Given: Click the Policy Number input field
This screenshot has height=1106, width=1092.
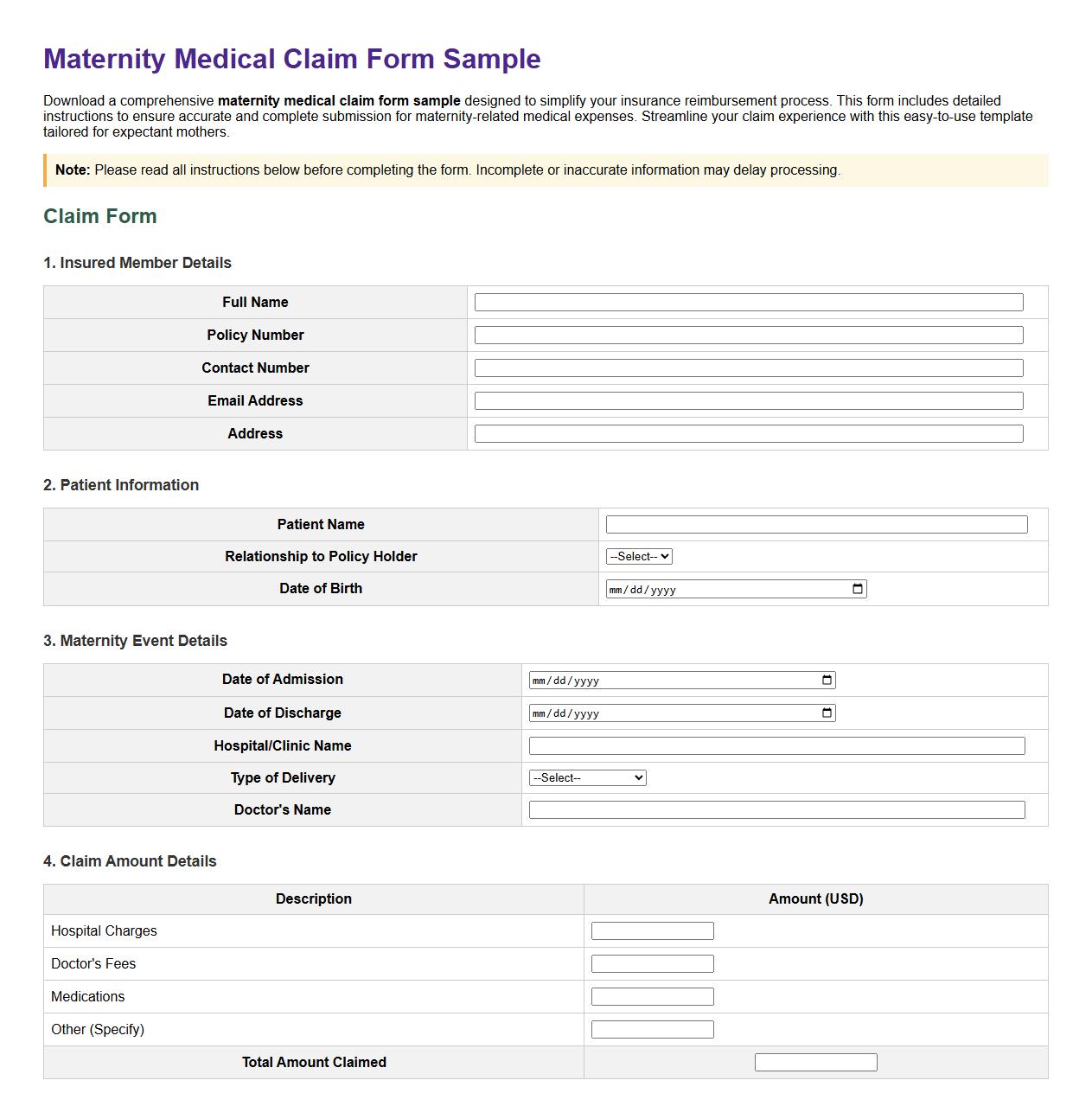Looking at the screenshot, I should 747,335.
